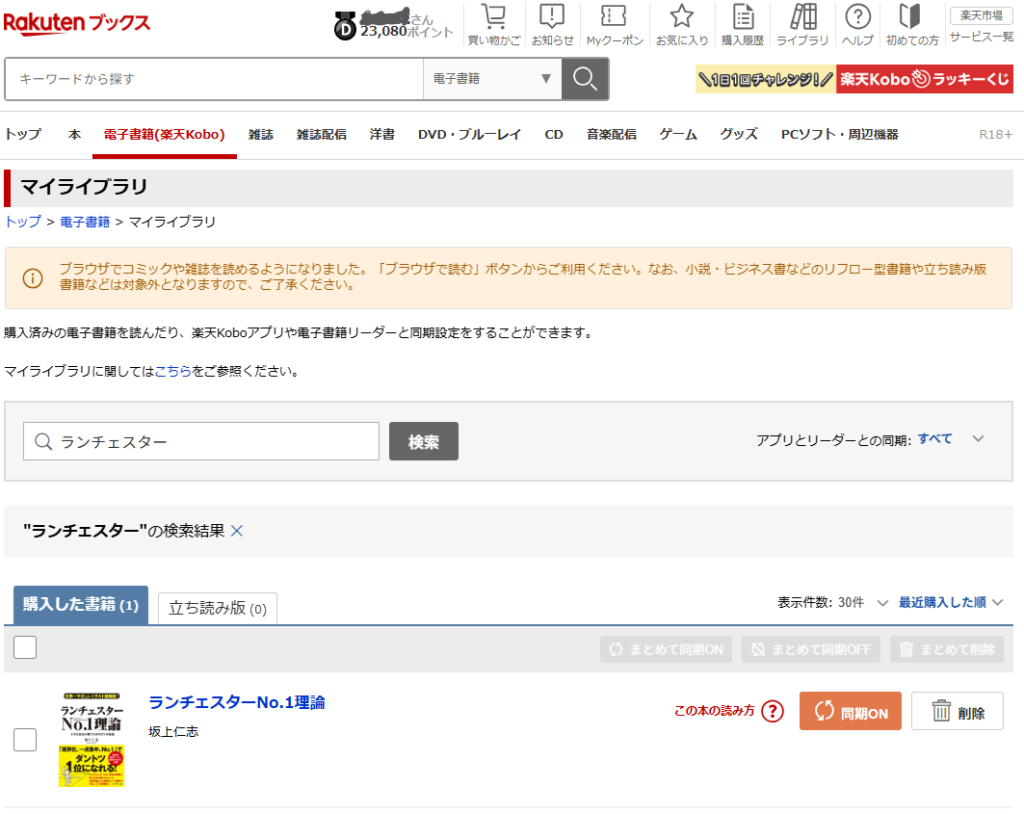Select the ゲーム navigation tab
Screen dimensions: 1024x814
(x=678, y=135)
